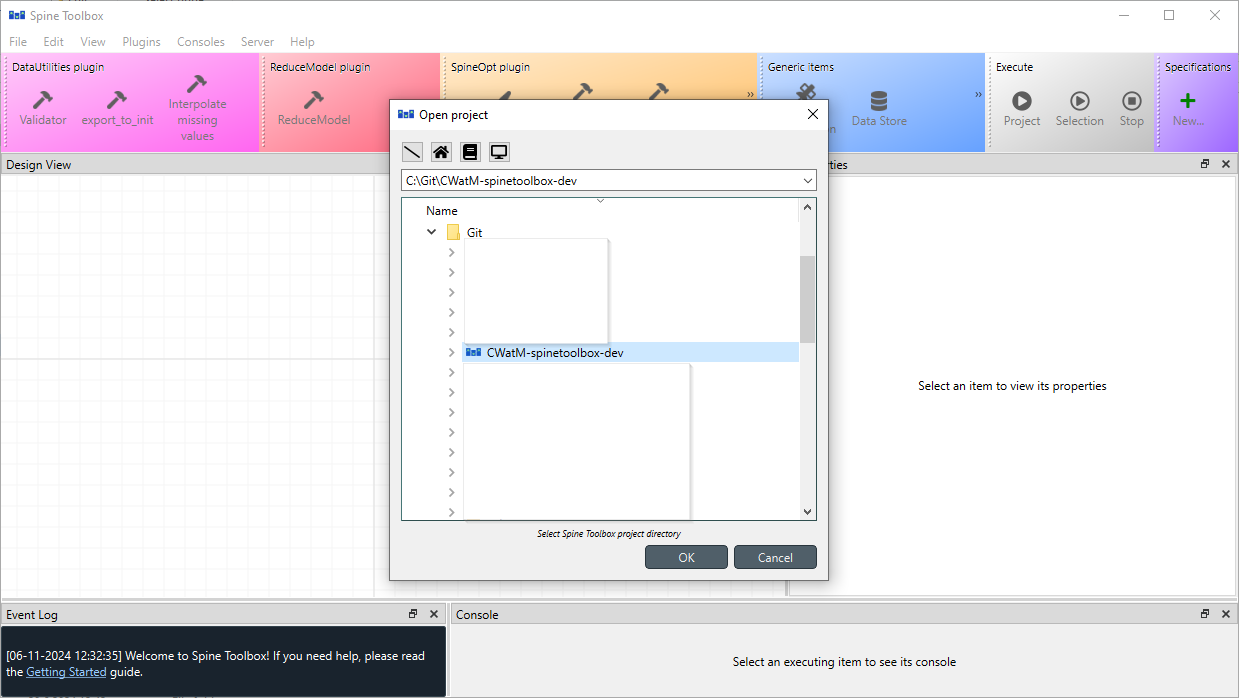Open the Server menu
Image resolution: width=1239 pixels, height=698 pixels.
pos(257,42)
